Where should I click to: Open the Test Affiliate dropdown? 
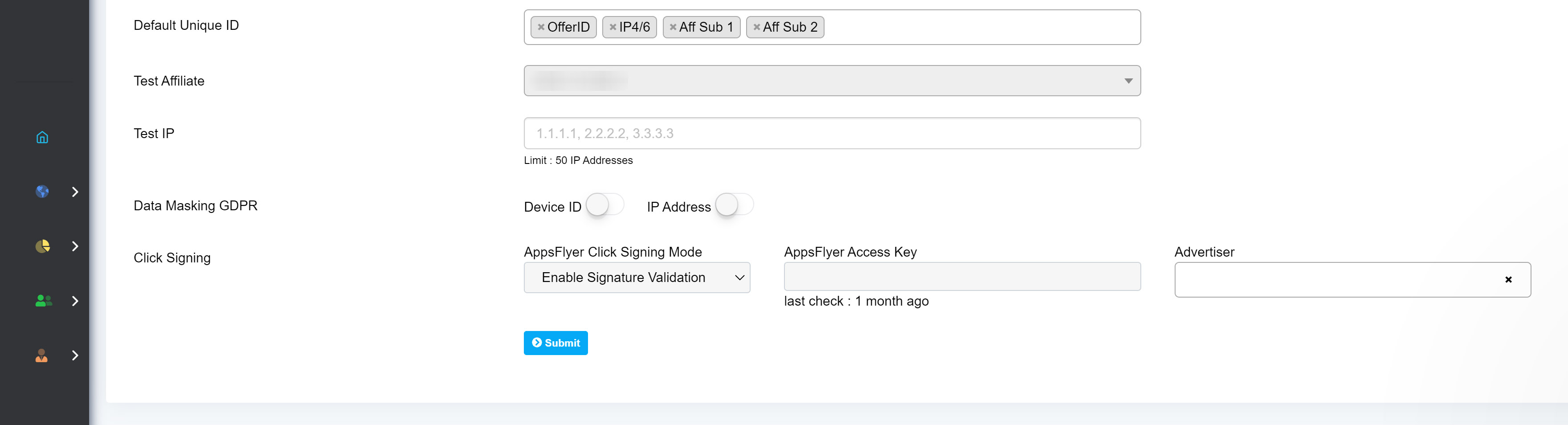click(x=832, y=81)
